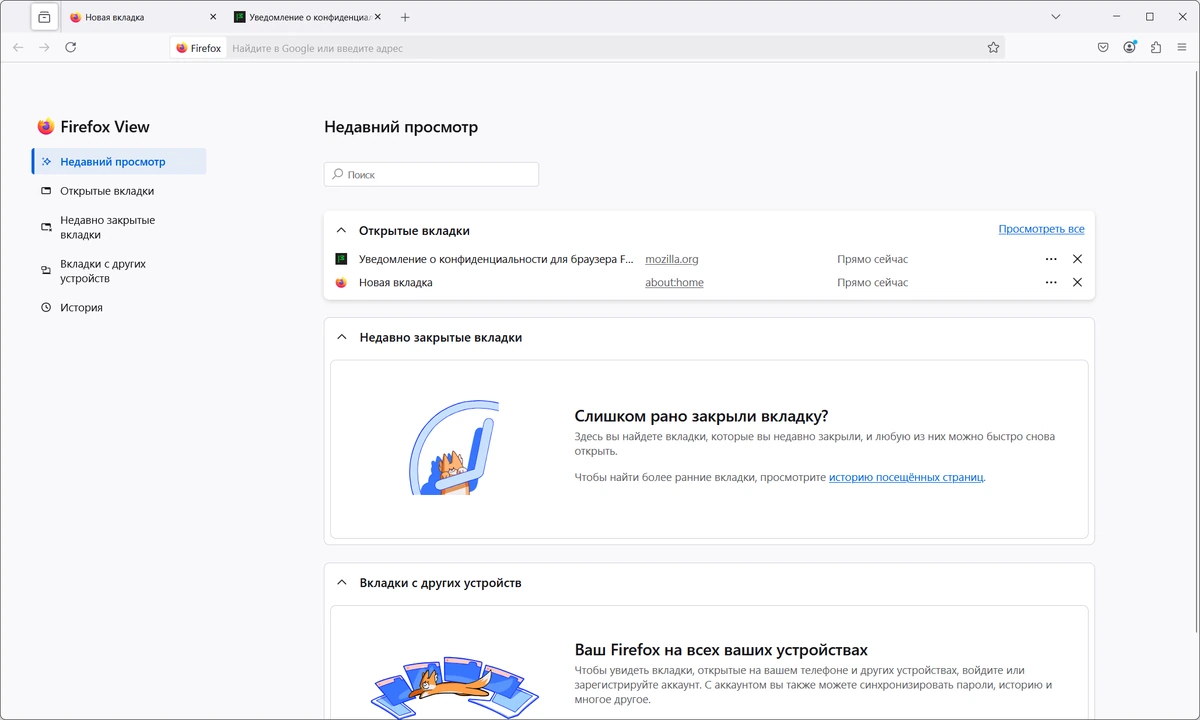
Task: Click the Firefox favicon in Новая вкладка row
Action: 341,283
